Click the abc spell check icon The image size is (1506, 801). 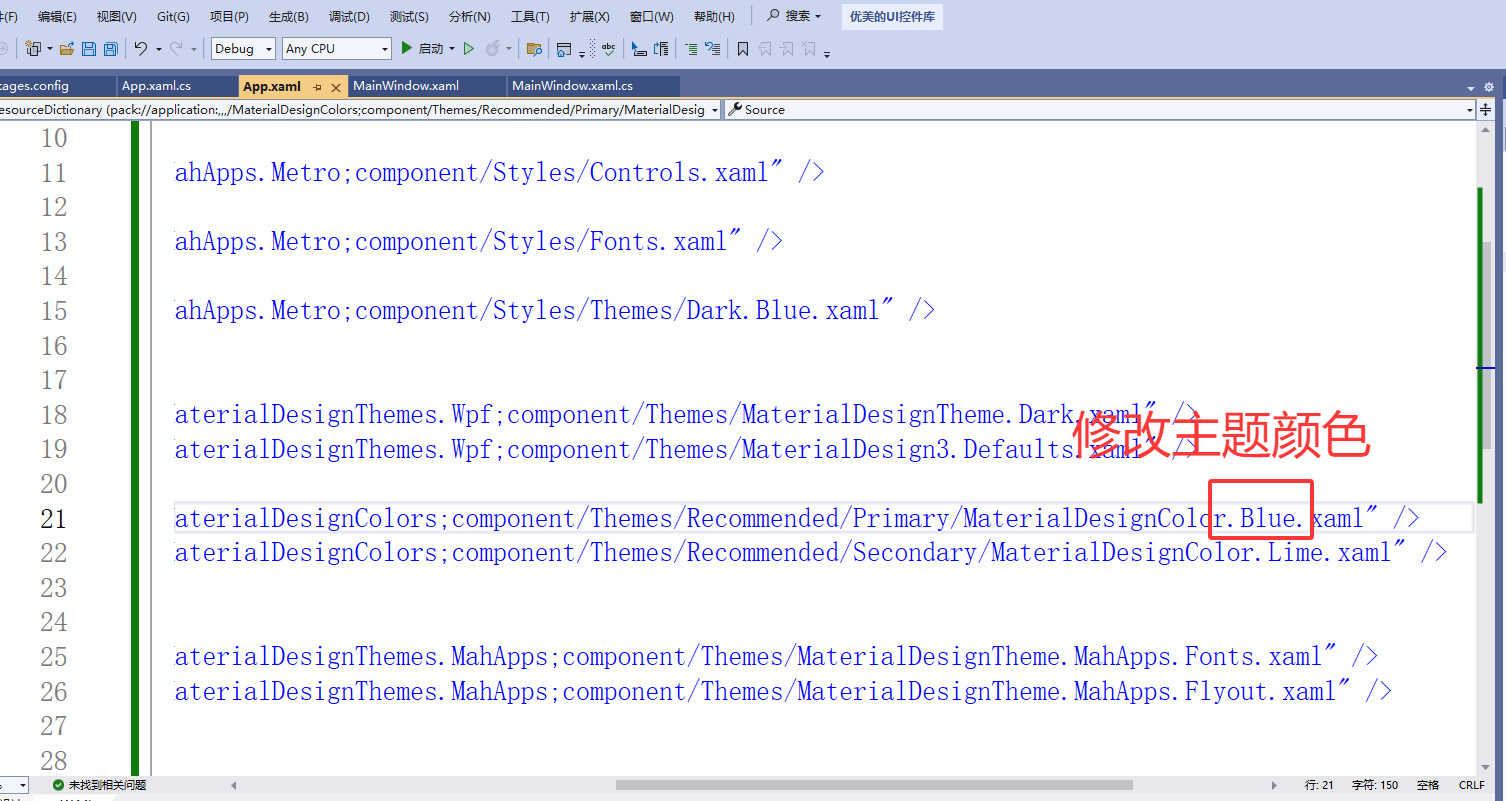coord(608,48)
